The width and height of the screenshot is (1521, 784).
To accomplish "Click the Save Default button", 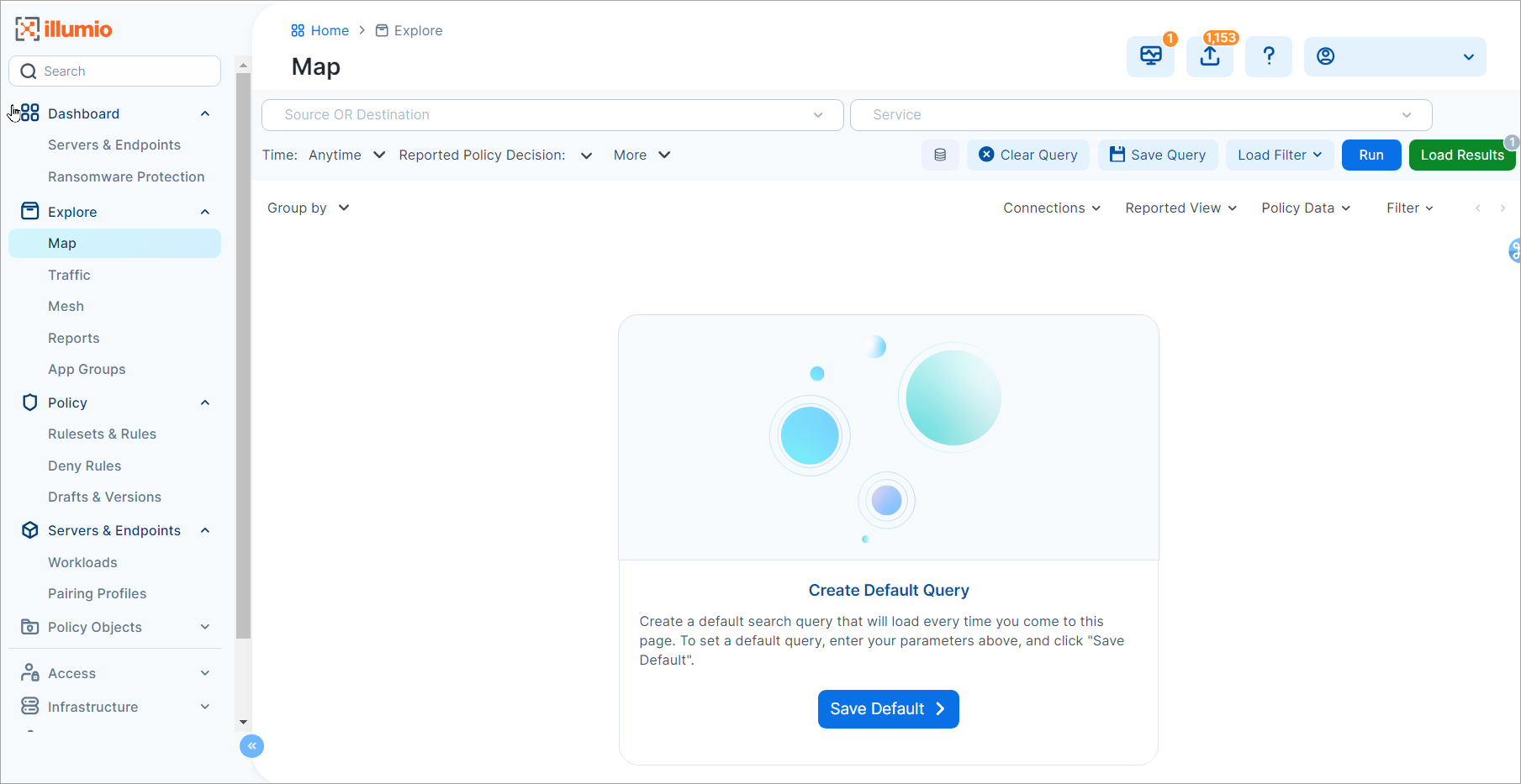I will (888, 708).
